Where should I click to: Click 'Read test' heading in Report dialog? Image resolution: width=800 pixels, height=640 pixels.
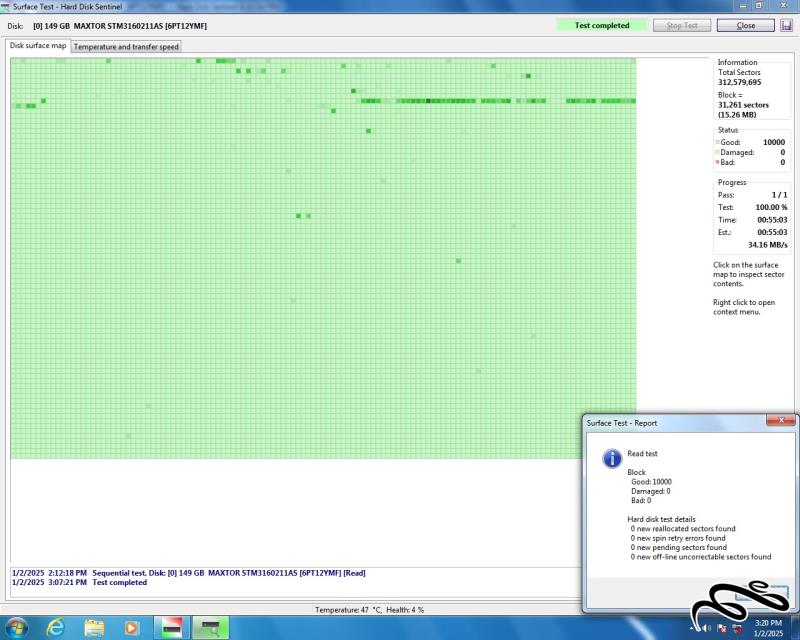642,453
